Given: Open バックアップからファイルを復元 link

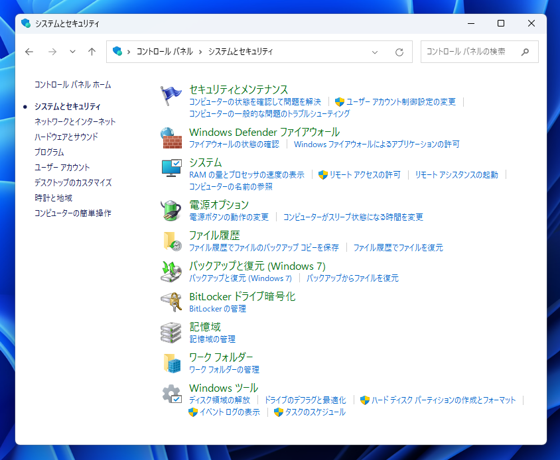Looking at the screenshot, I should 352,278.
